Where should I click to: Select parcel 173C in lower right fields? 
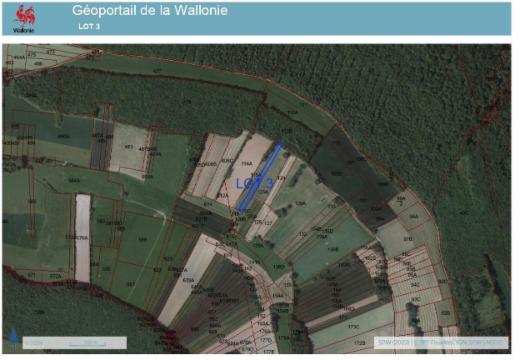(x=353, y=327)
